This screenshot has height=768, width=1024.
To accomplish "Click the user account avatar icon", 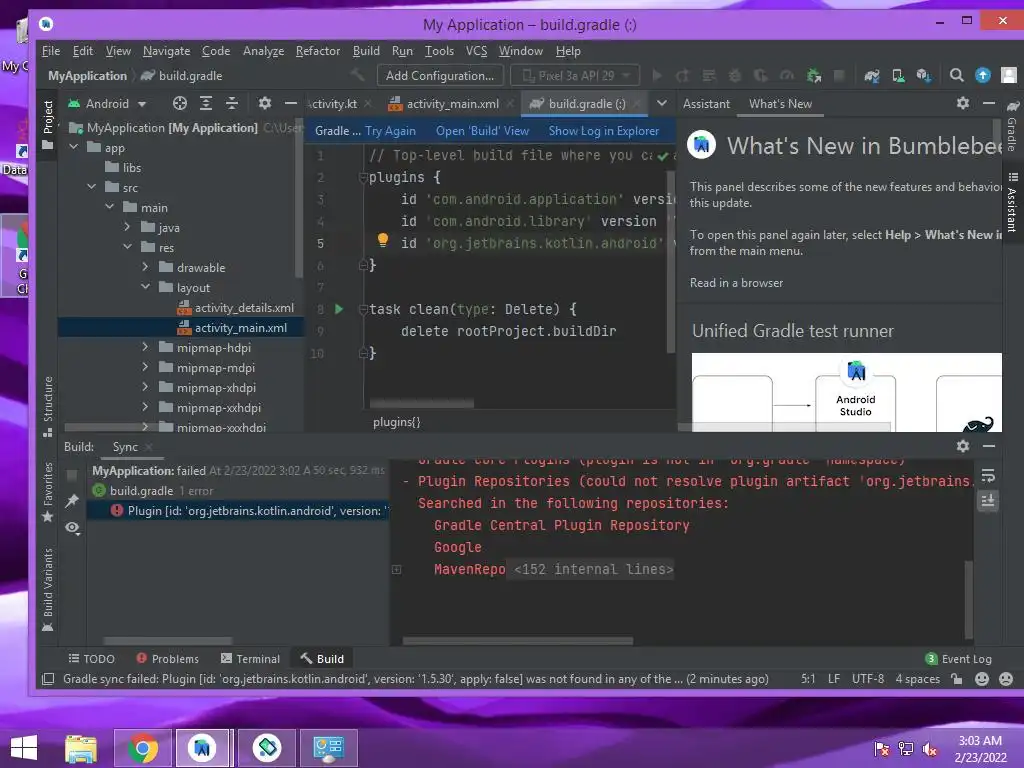I will (x=1008, y=76).
